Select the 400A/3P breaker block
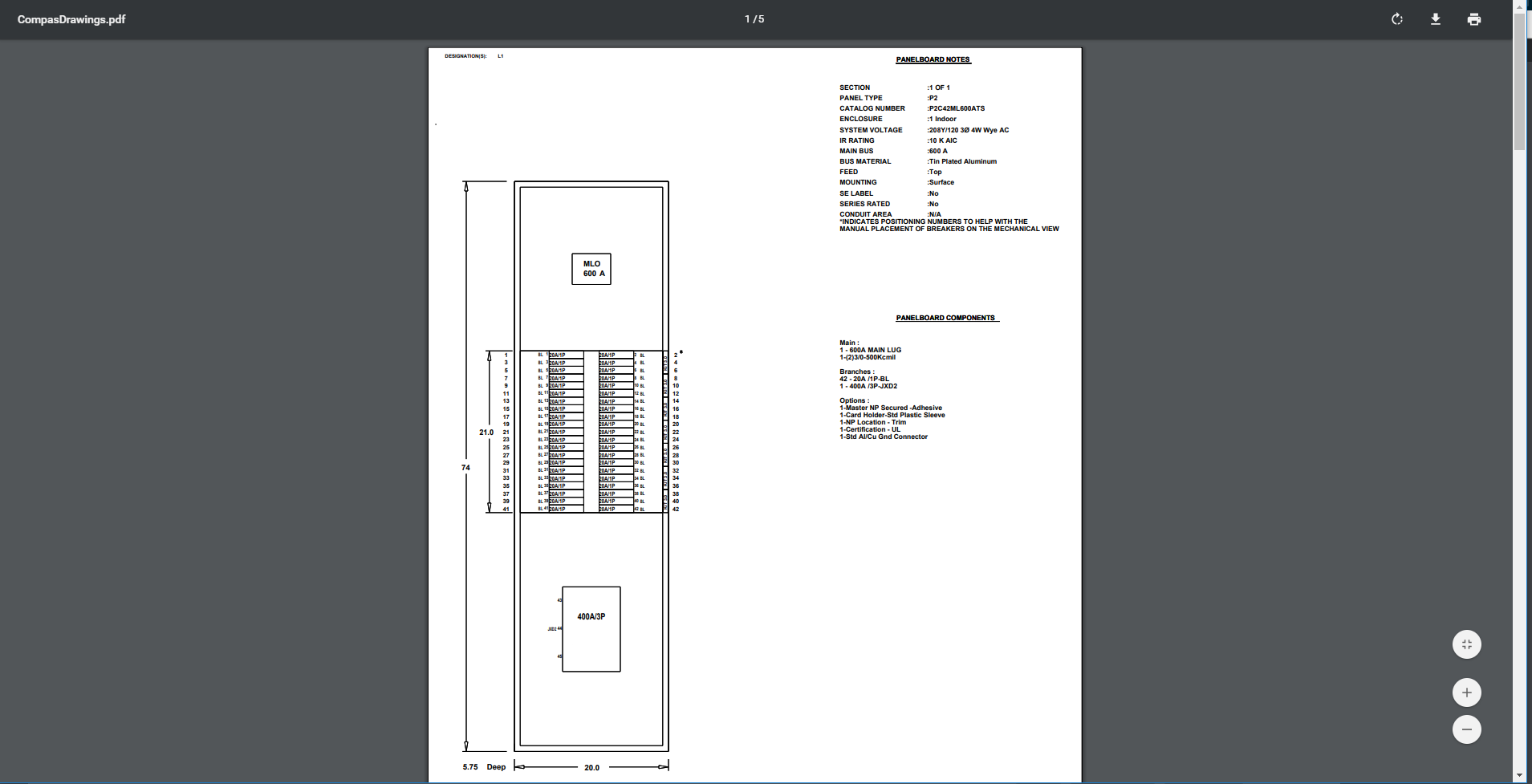 (591, 628)
